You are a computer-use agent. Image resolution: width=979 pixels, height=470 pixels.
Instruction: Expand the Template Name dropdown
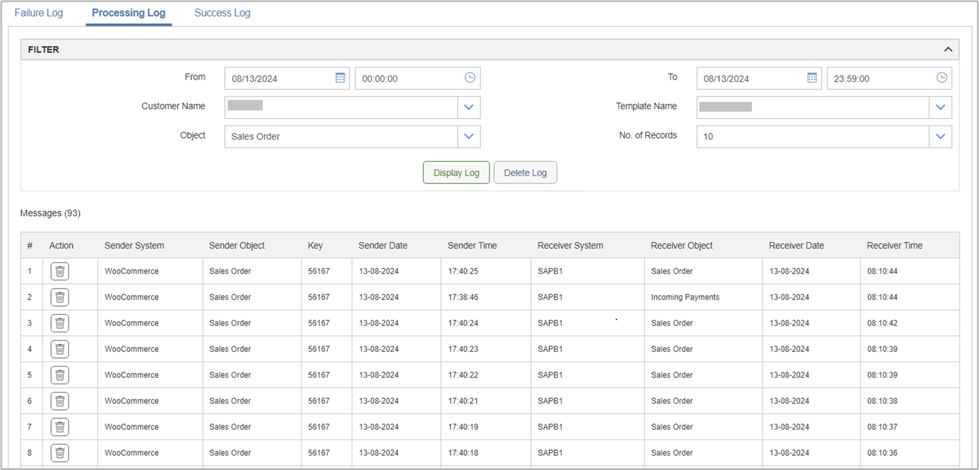click(940, 107)
